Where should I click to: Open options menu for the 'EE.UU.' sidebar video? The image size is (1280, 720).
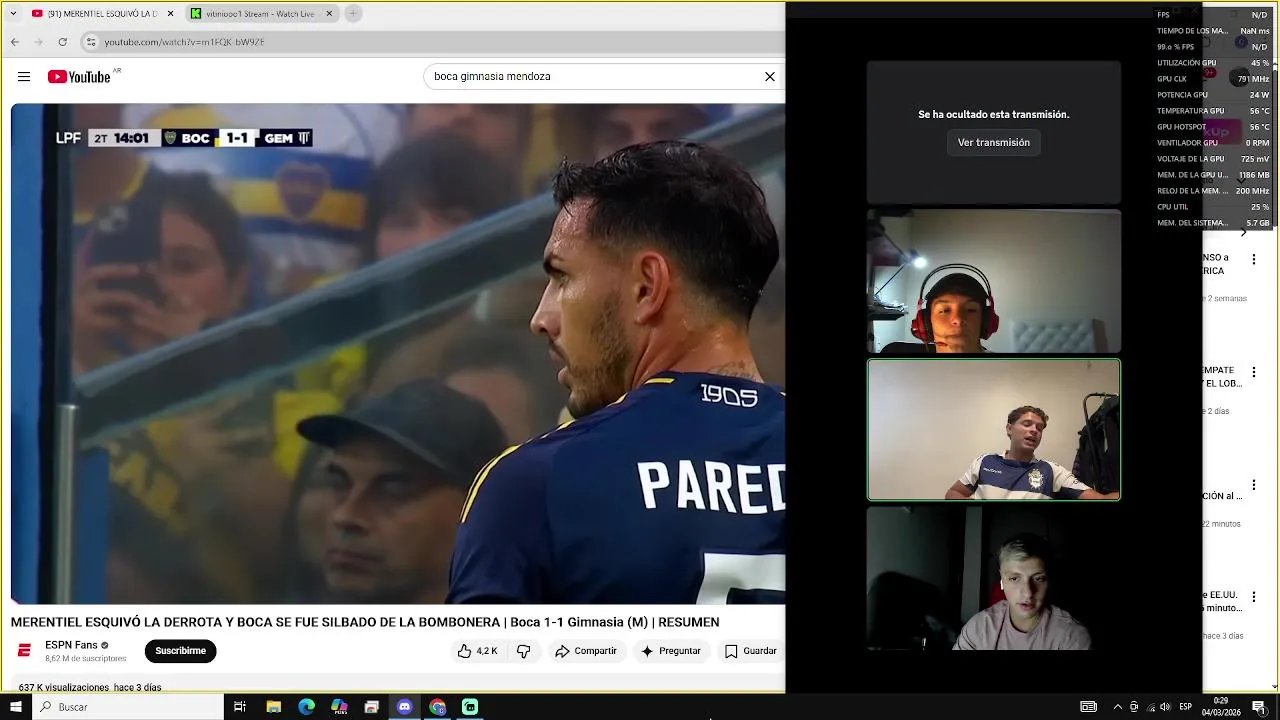1254,597
